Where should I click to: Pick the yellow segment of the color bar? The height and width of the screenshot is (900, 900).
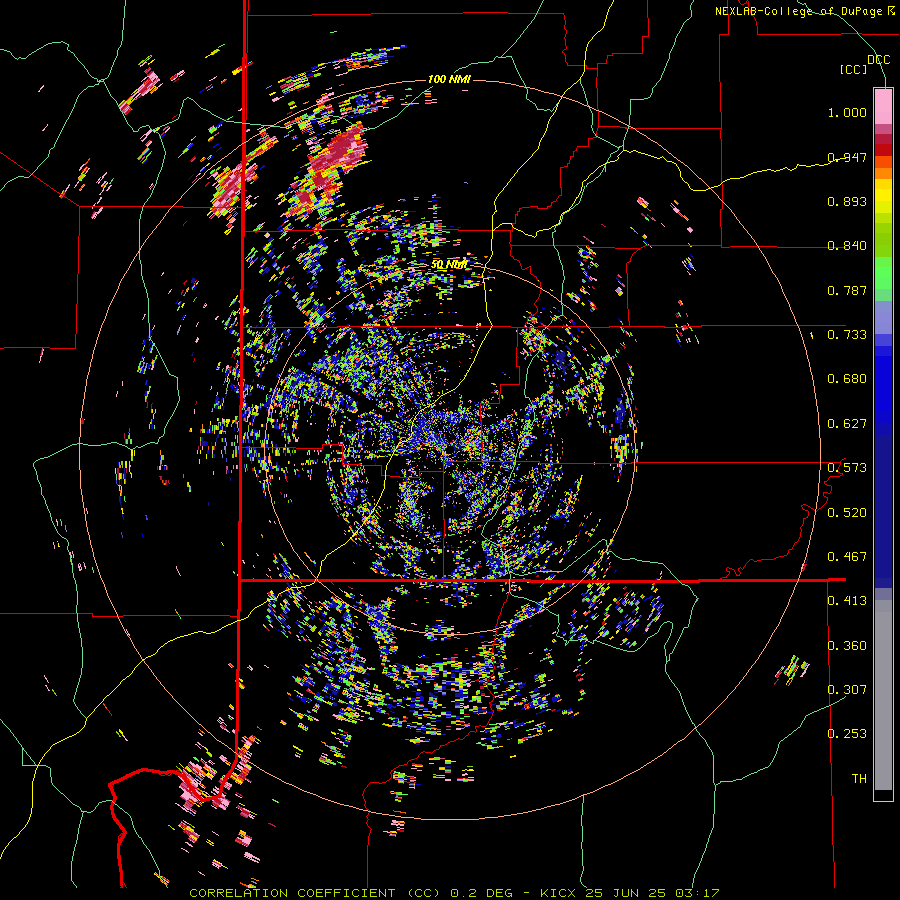coord(883,196)
